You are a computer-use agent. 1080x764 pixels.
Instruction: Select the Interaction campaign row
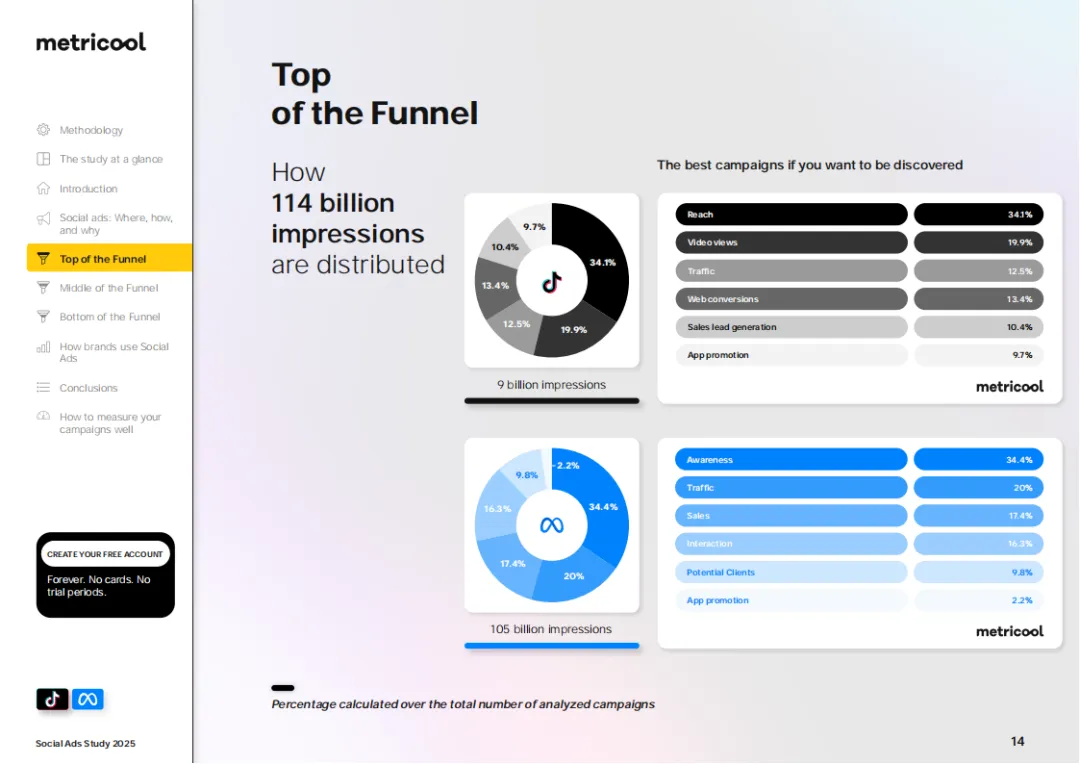point(791,544)
